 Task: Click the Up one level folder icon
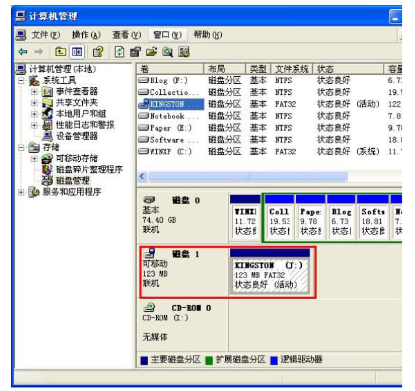60,52
